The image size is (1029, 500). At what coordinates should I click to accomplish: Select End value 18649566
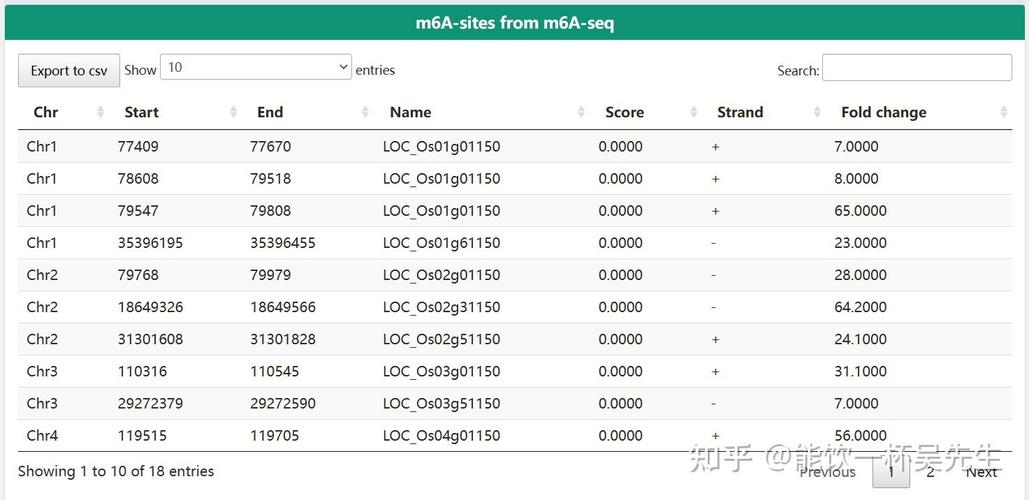point(283,307)
